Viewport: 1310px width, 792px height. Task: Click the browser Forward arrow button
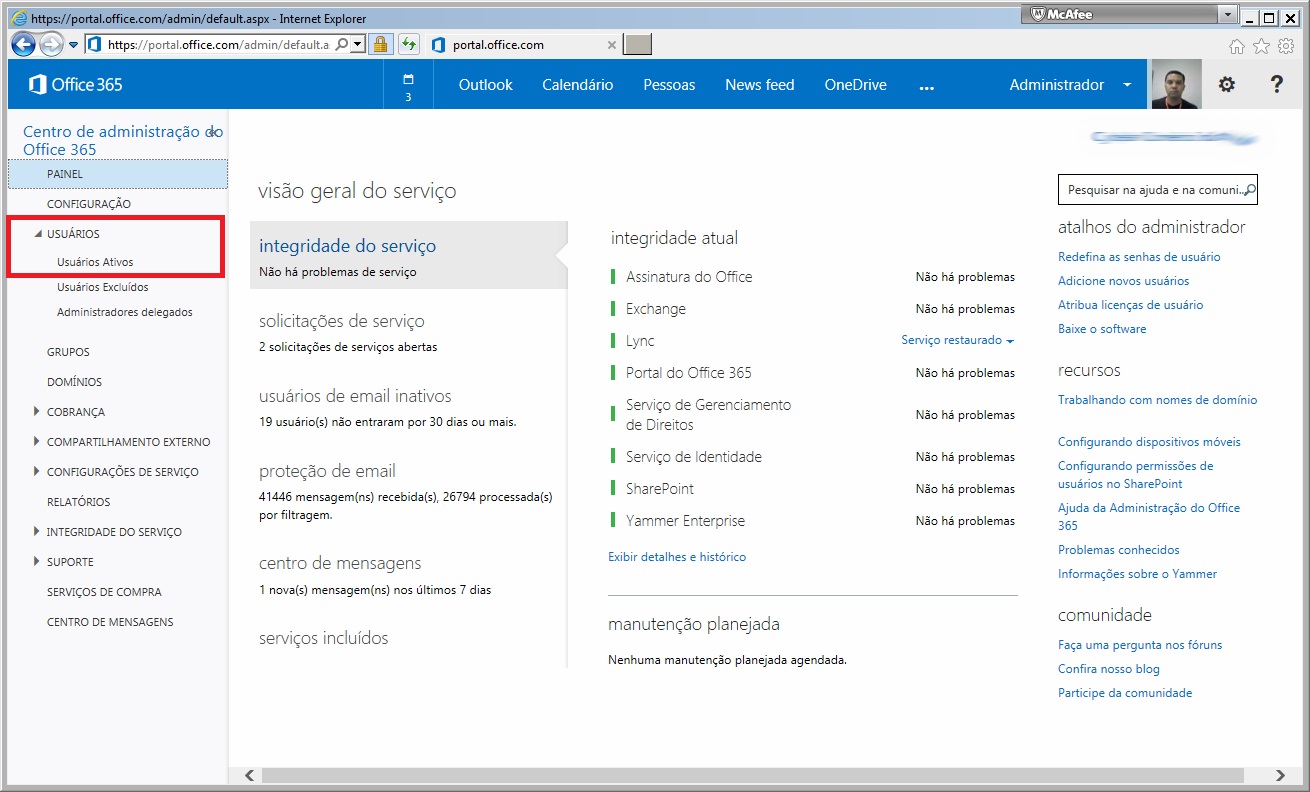click(51, 44)
